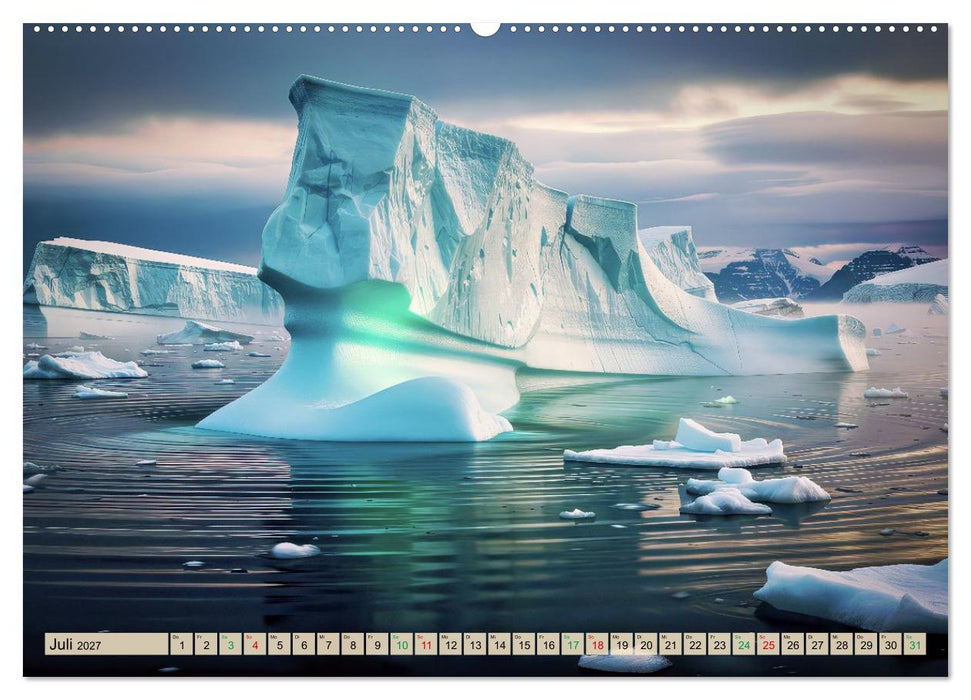Click date cell 9
Screen dimensions: 971x700
click(x=378, y=644)
